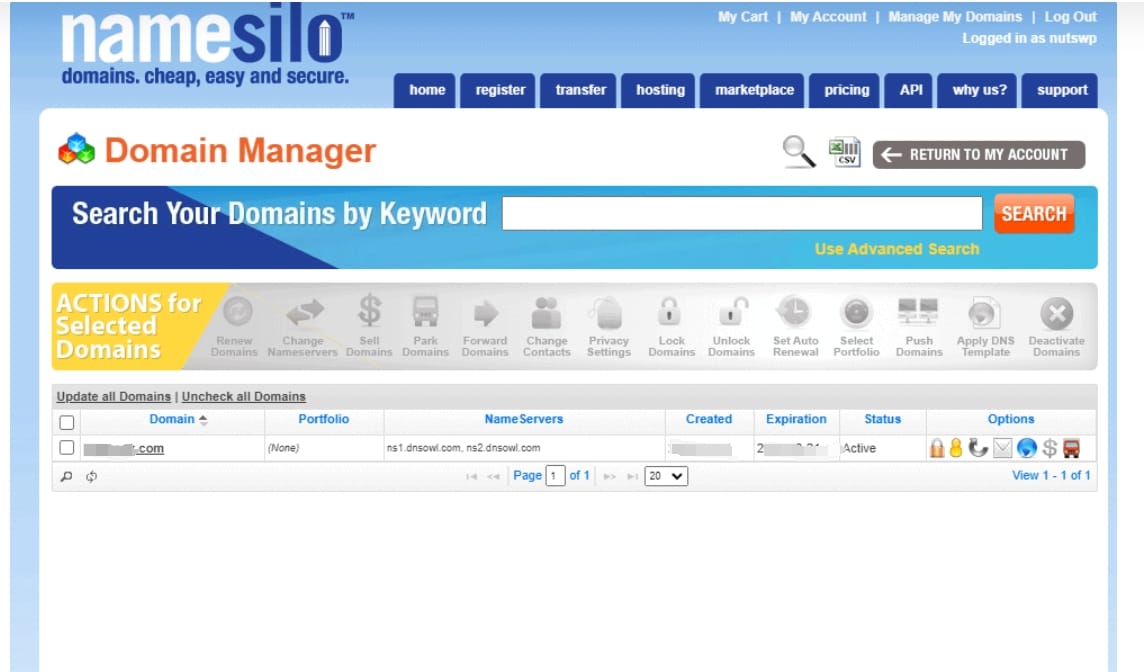The width and height of the screenshot is (1144, 672).
Task: Focus the domain keyword search field
Action: point(741,214)
